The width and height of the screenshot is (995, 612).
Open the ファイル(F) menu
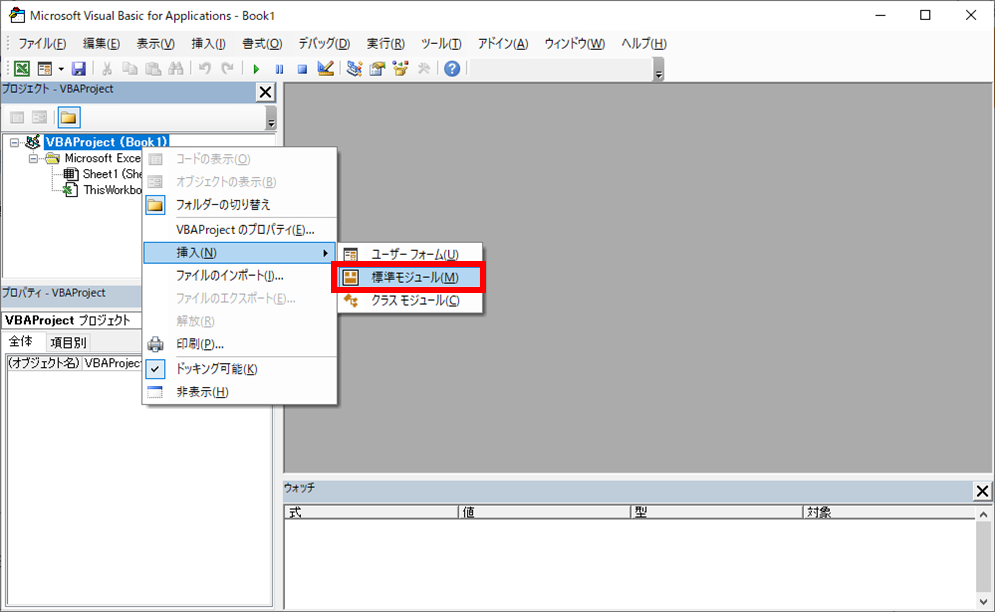click(x=42, y=44)
